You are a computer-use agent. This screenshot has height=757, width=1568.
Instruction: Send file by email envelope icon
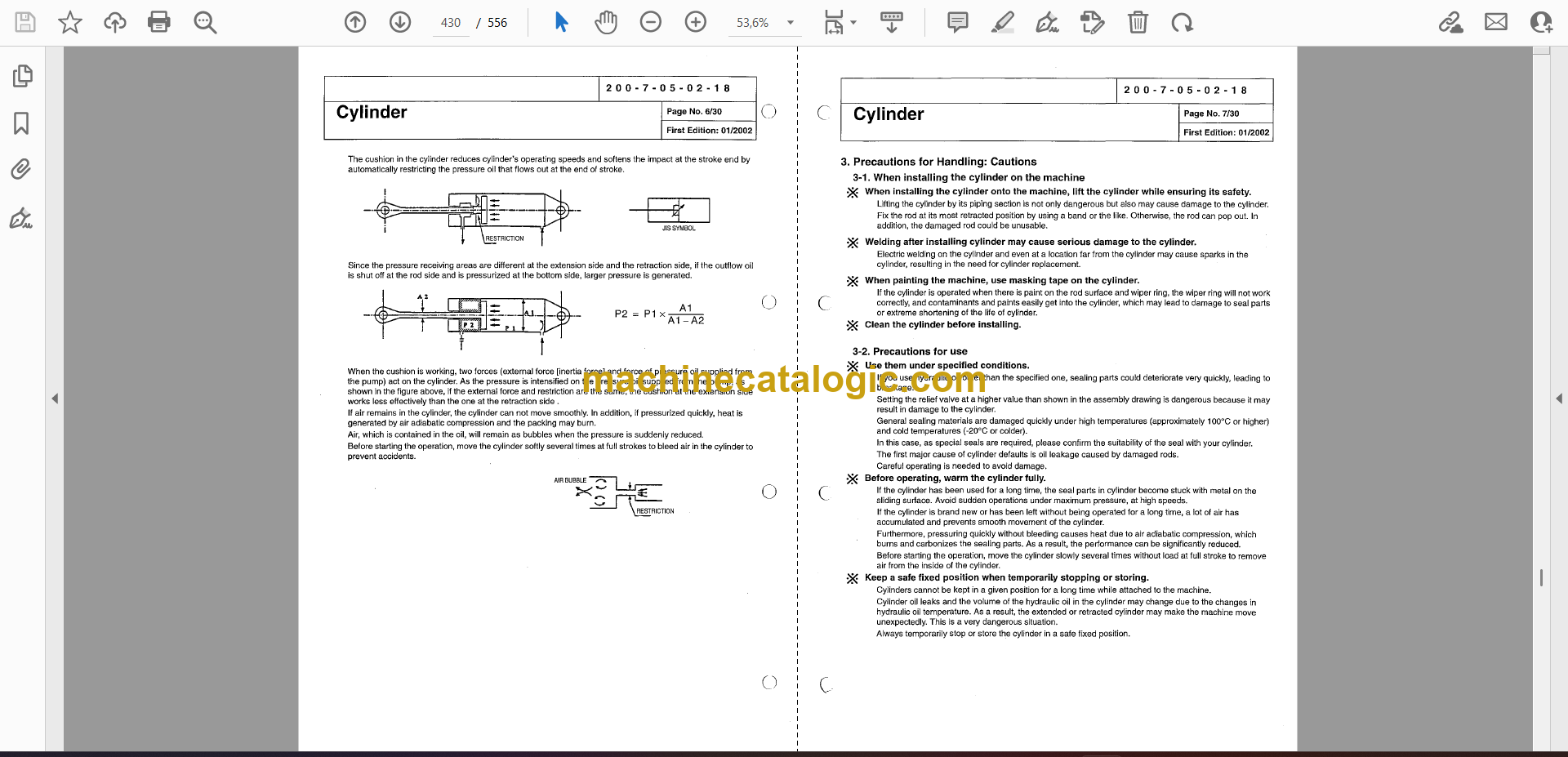(1496, 22)
